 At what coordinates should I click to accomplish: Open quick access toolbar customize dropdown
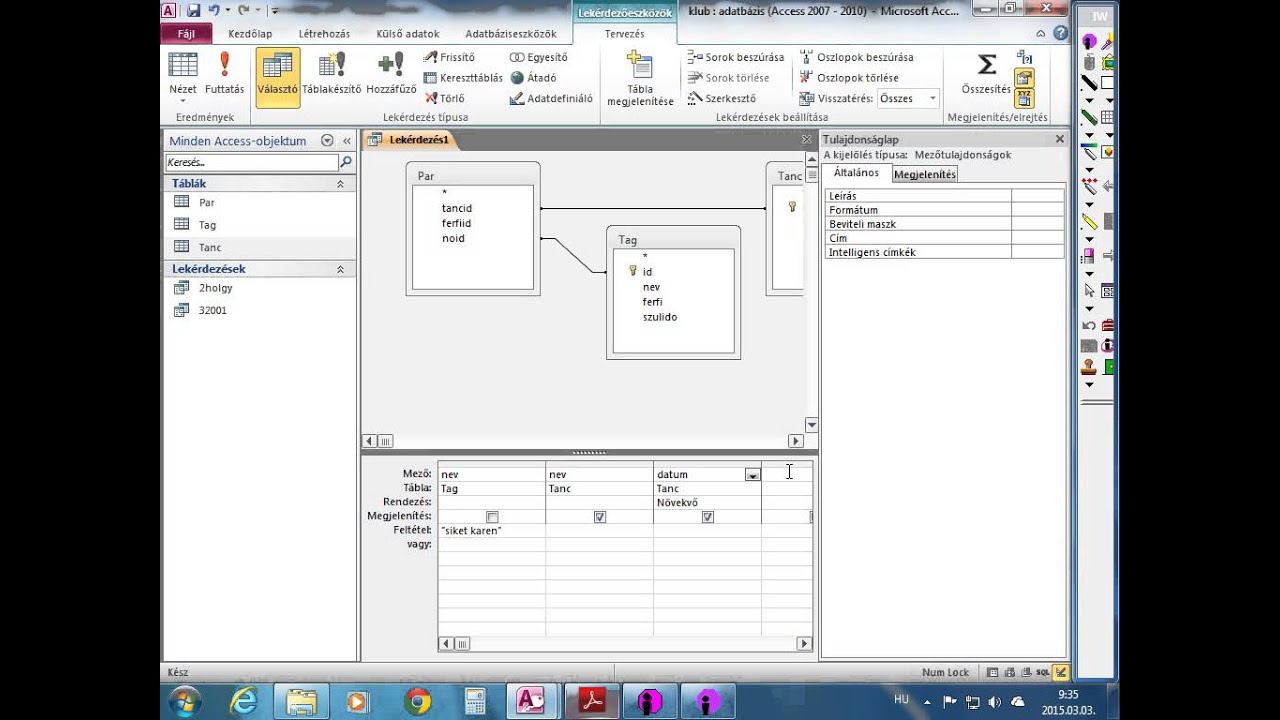274,10
